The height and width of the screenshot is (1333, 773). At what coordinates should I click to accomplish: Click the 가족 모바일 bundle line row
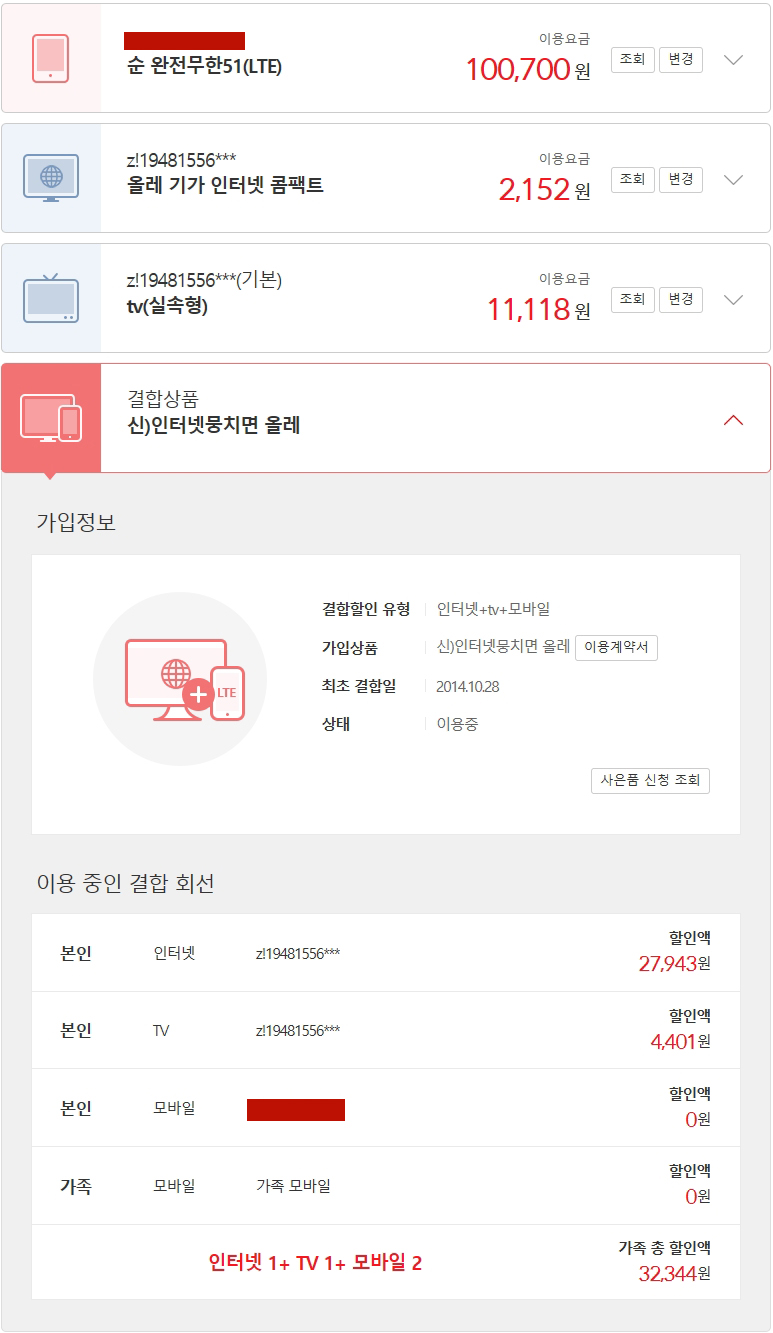(x=386, y=1186)
